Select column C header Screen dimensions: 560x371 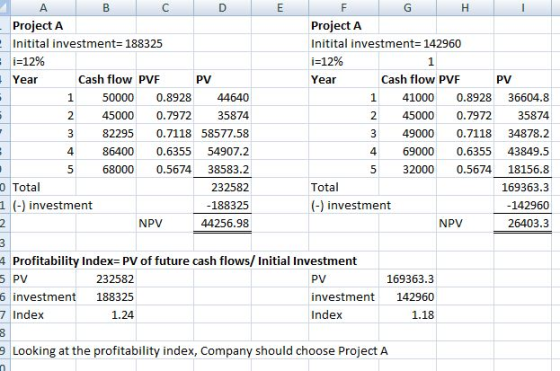(165, 7)
